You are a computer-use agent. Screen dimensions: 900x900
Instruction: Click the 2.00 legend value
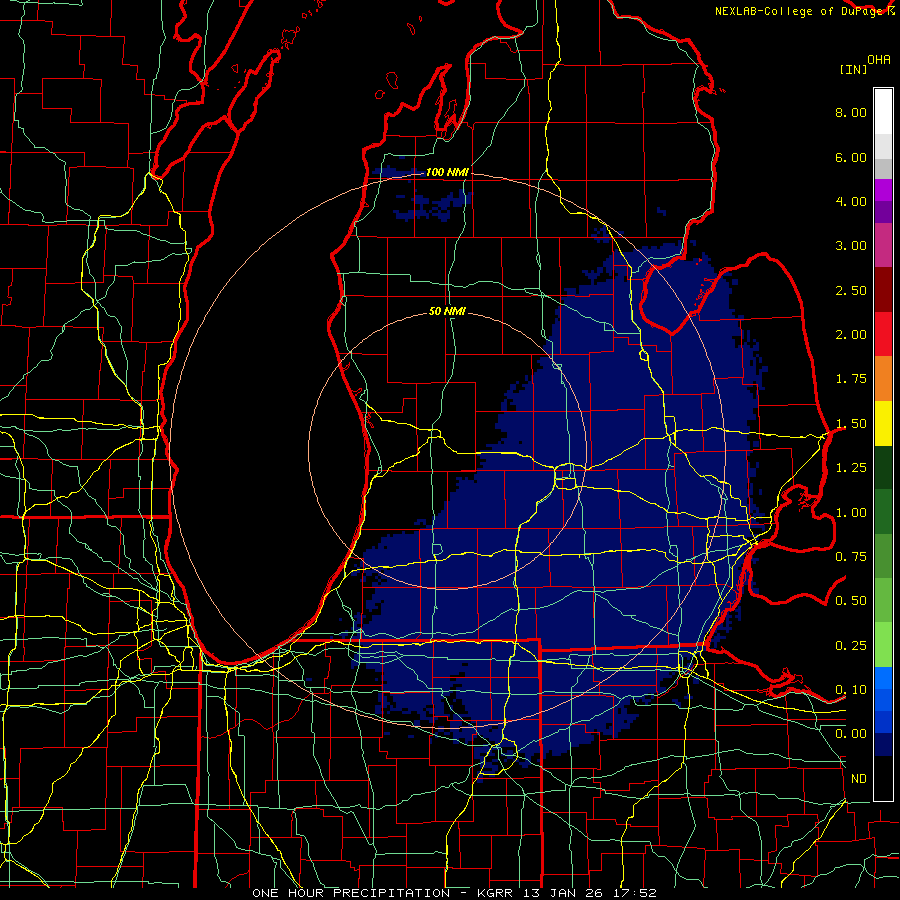pos(851,335)
